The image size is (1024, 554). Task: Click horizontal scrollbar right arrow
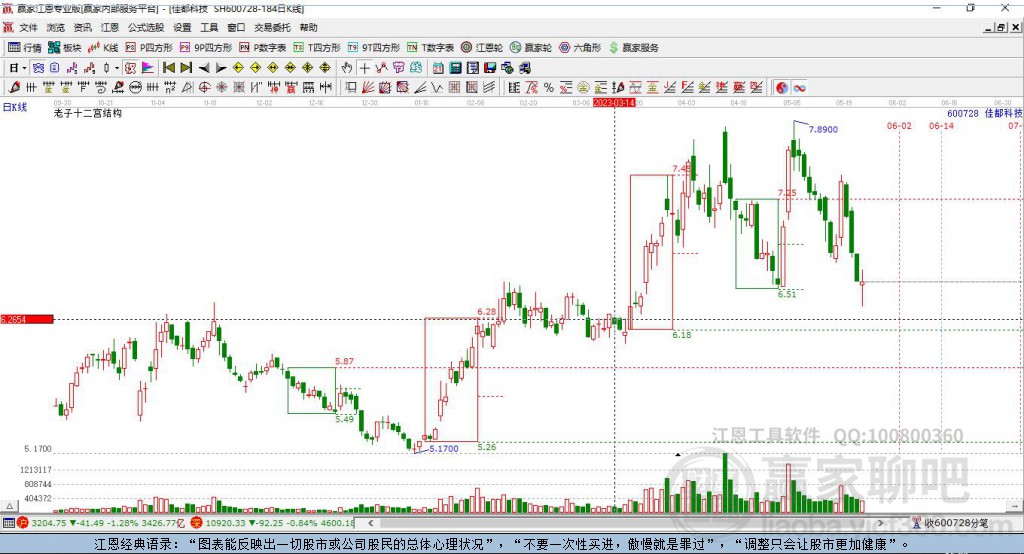(880, 523)
